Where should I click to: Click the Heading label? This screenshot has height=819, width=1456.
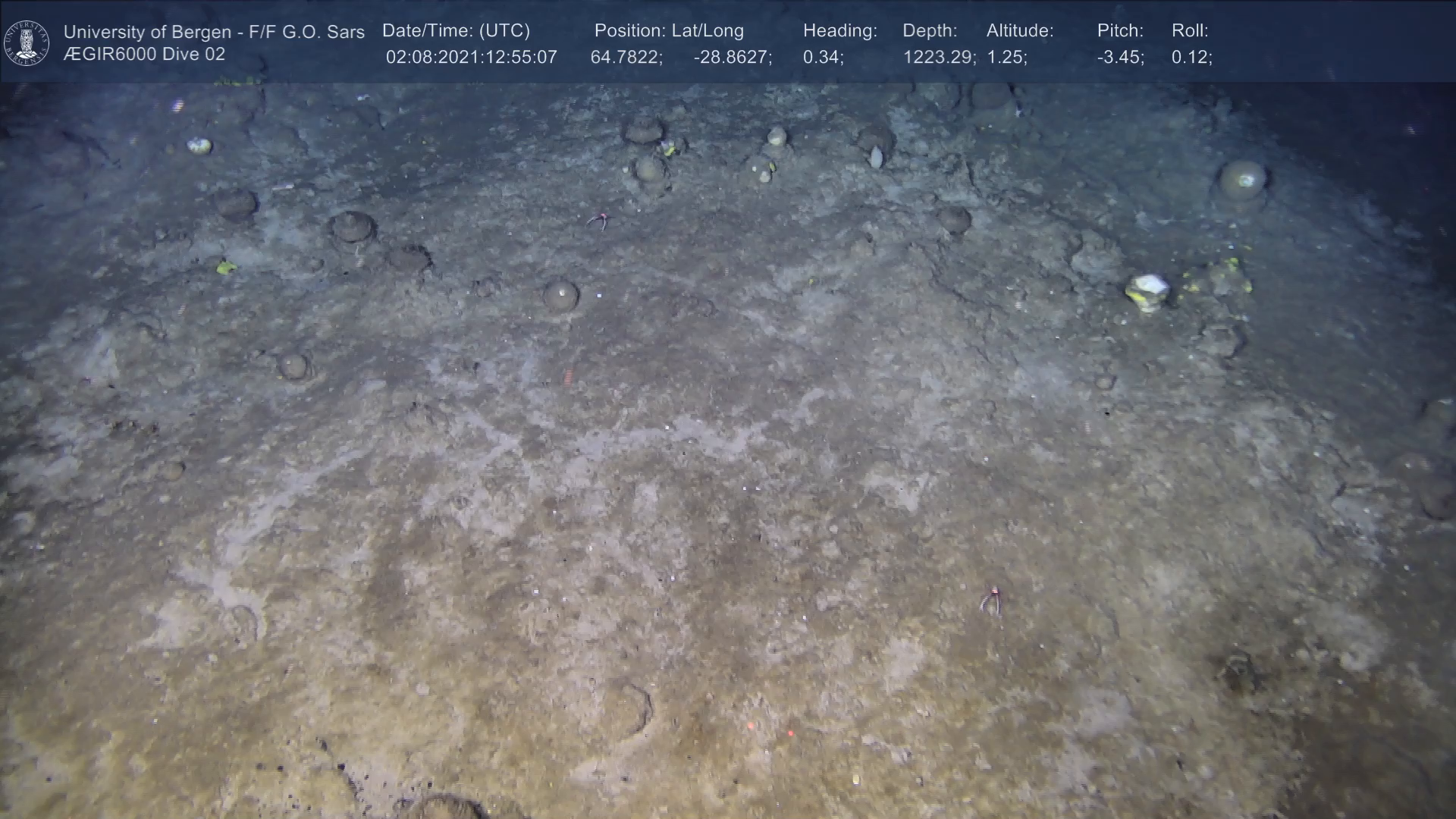[839, 31]
